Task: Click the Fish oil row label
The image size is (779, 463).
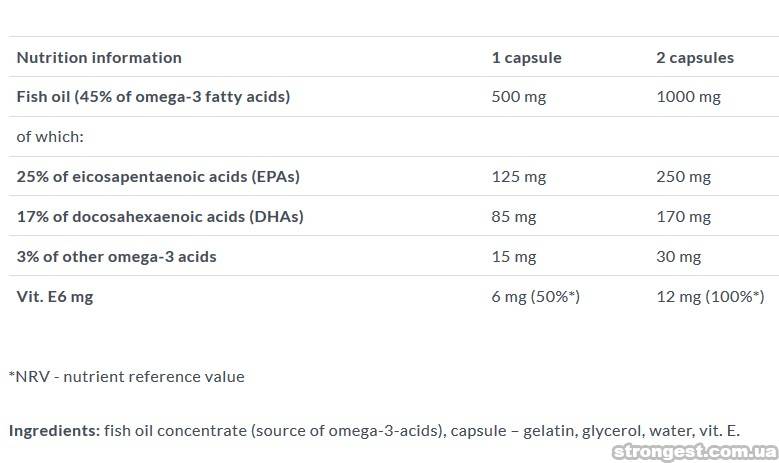Action: click(x=153, y=97)
